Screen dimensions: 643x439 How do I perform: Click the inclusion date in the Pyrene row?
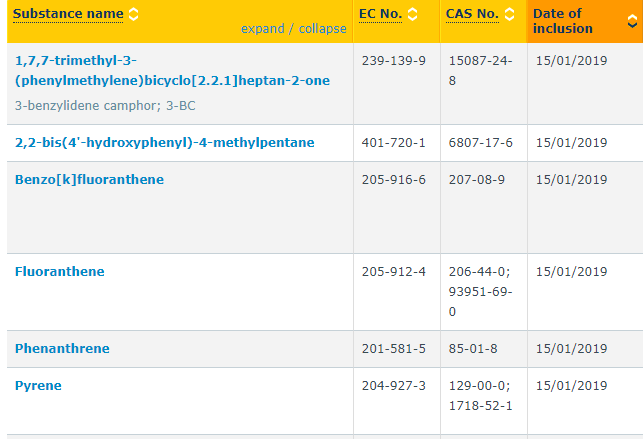pyautogui.click(x=571, y=385)
